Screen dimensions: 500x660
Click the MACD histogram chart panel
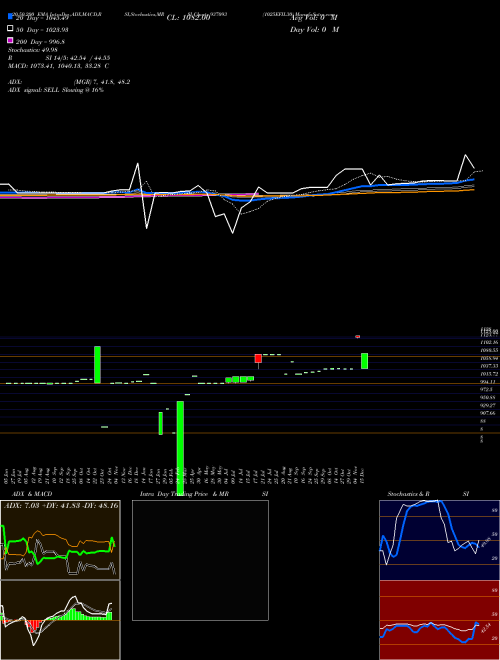[x=60, y=620]
